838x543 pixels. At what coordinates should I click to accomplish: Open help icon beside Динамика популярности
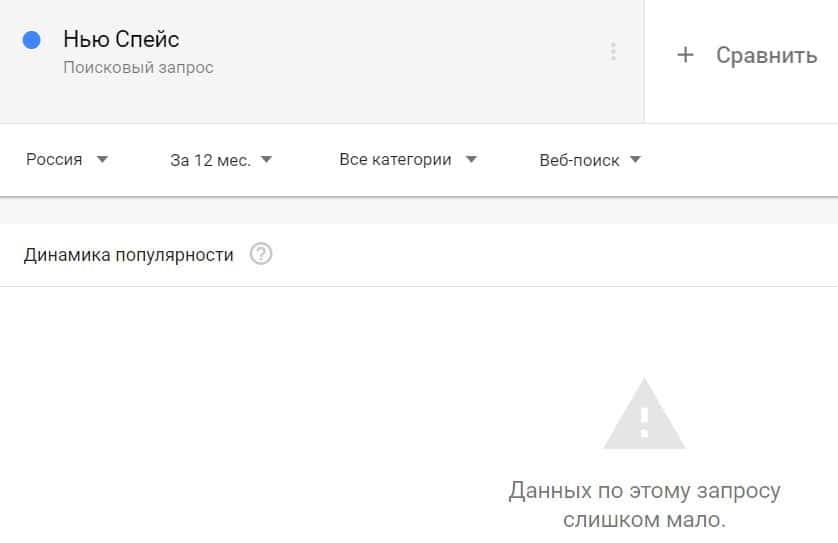tap(261, 254)
